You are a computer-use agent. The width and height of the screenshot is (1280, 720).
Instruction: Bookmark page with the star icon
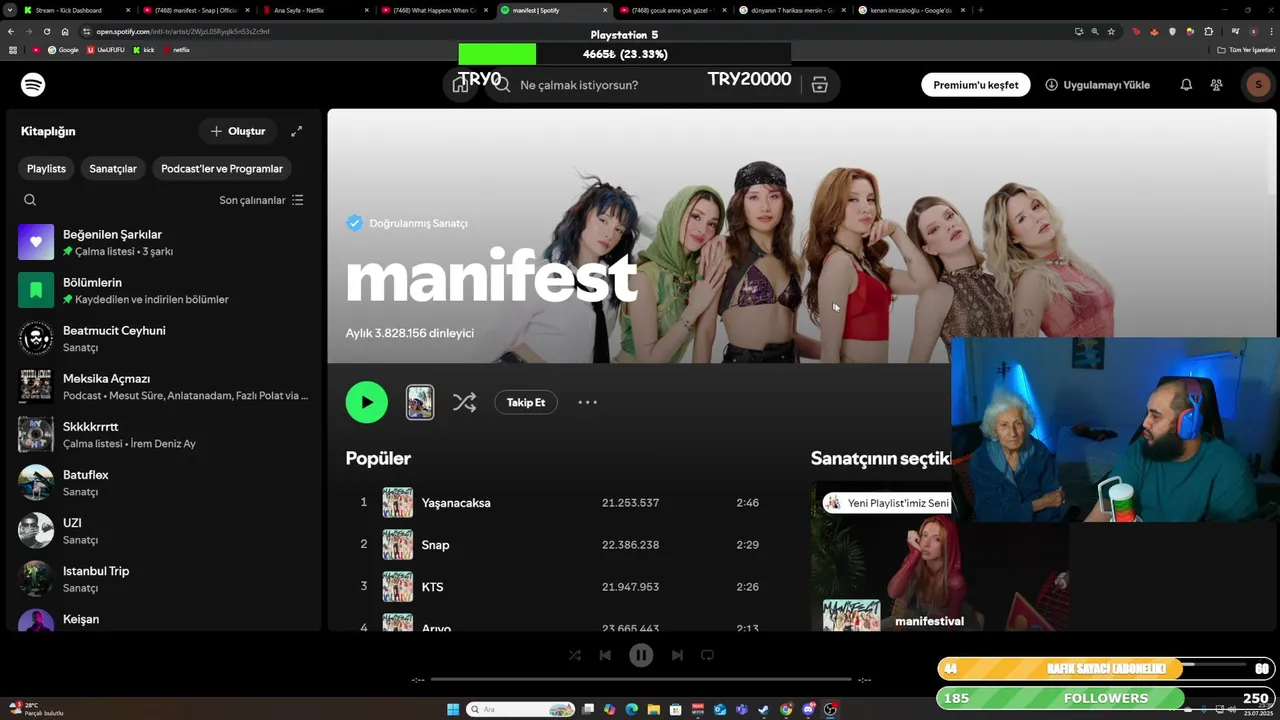click(1110, 31)
